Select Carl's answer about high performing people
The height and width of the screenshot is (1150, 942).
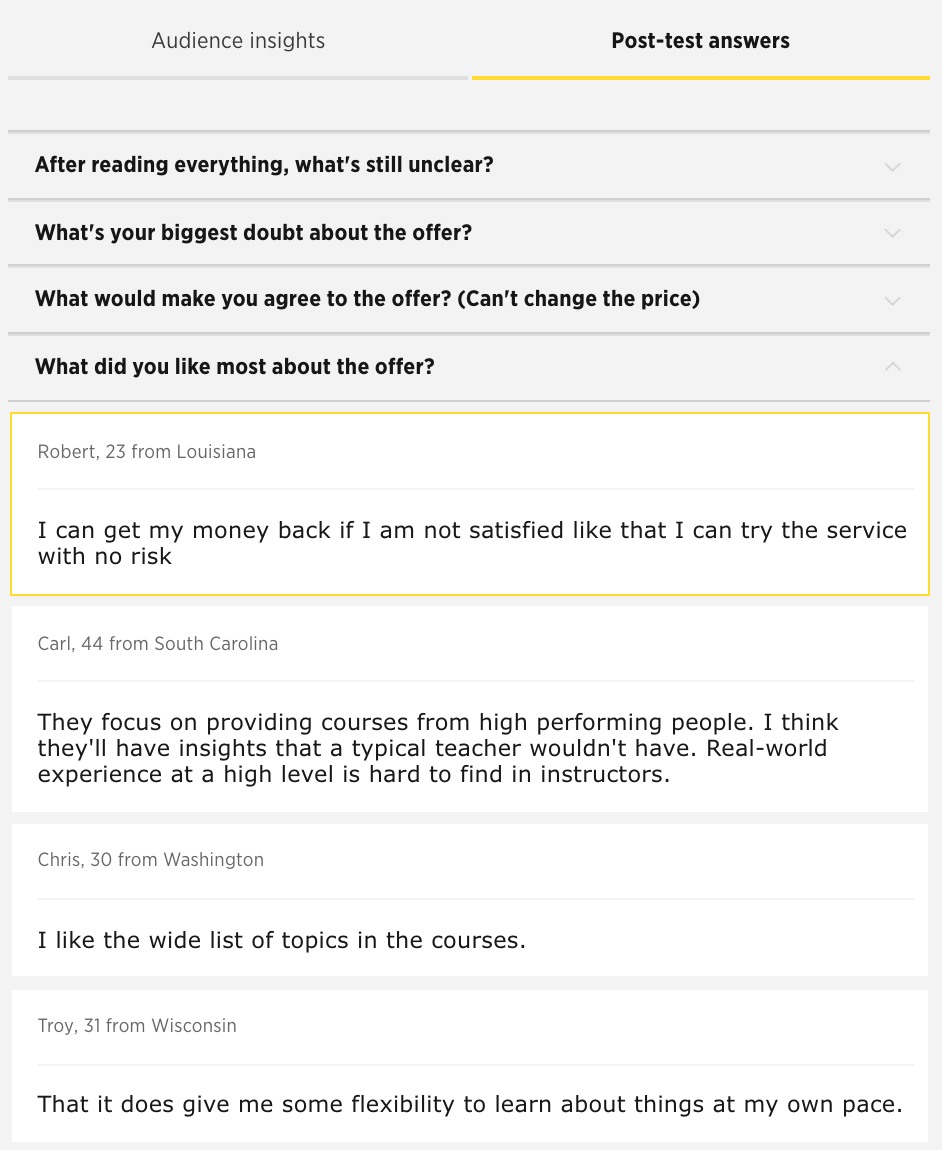click(470, 710)
